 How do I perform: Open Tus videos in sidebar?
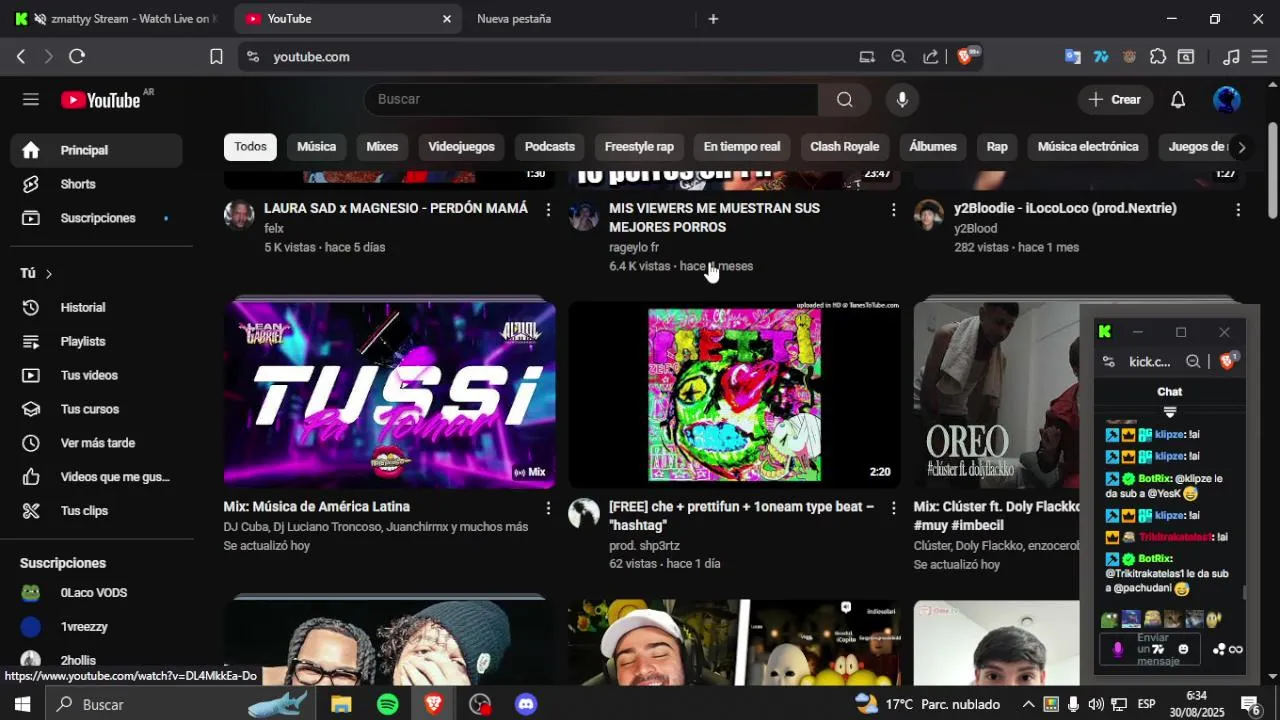click(97, 376)
